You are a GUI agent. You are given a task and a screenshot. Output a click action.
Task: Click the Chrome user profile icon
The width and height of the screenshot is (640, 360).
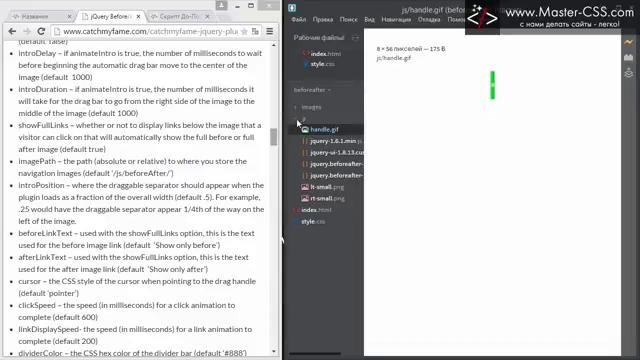[221, 5]
